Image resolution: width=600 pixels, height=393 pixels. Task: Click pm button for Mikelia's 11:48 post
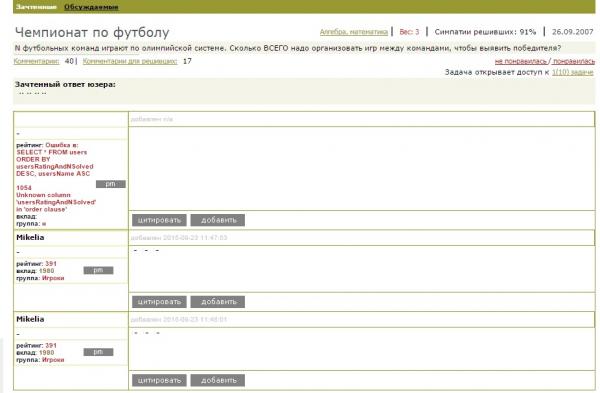[x=98, y=352]
